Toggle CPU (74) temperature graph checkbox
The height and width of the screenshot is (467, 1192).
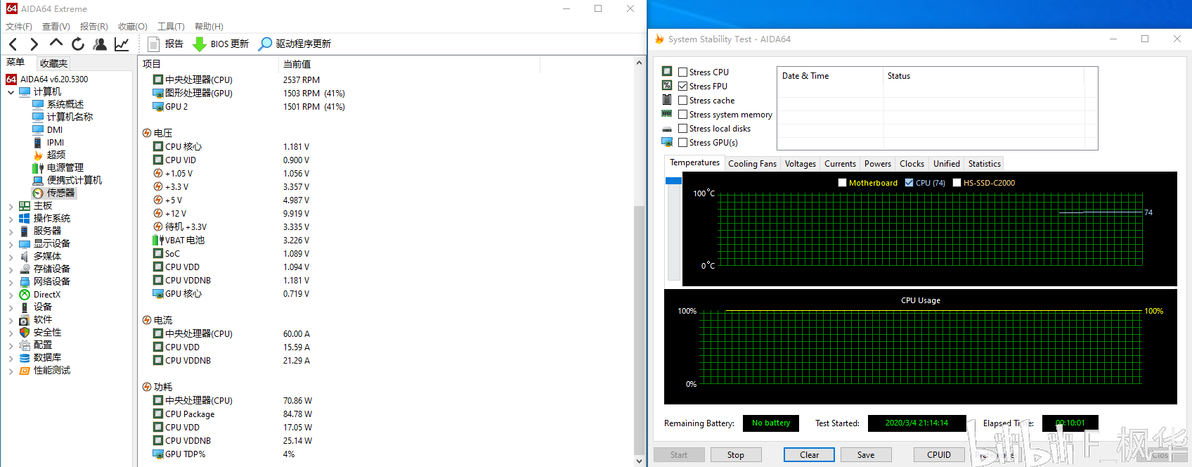click(x=909, y=183)
